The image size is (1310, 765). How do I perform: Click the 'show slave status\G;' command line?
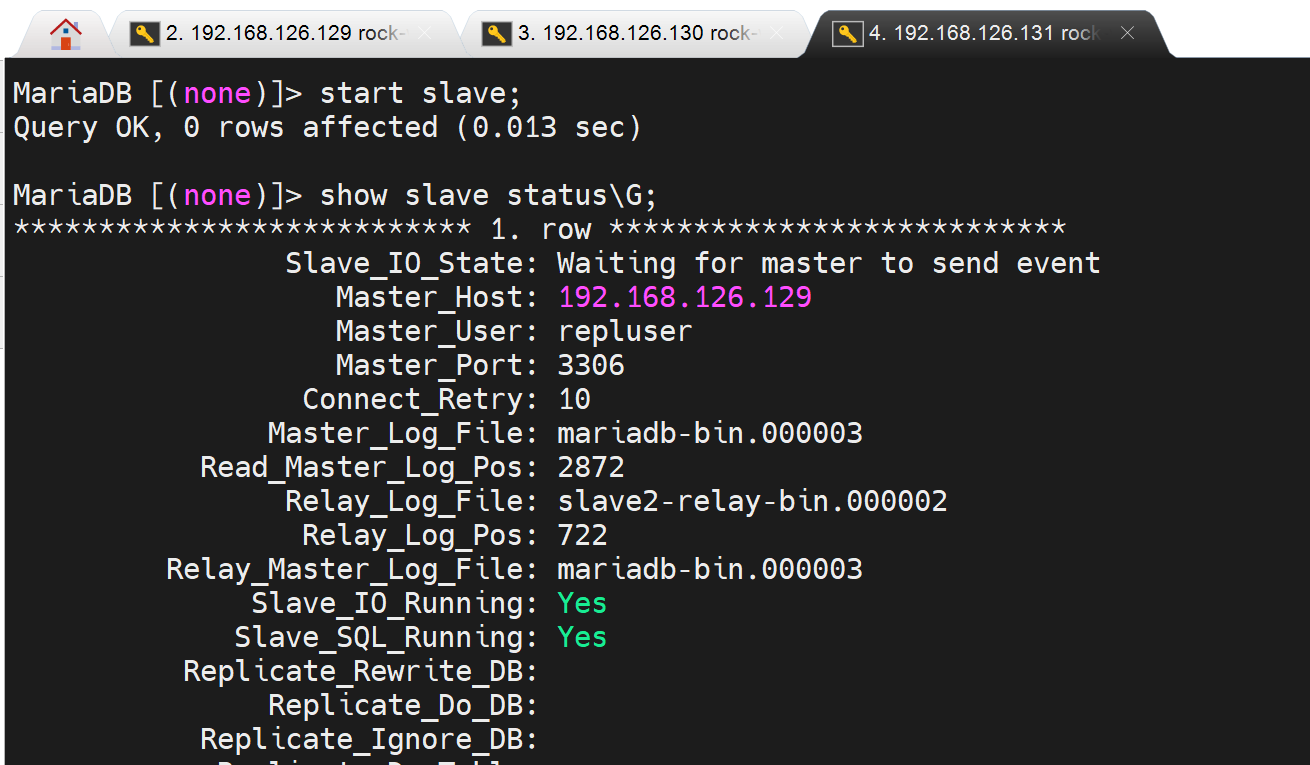[x=487, y=196]
